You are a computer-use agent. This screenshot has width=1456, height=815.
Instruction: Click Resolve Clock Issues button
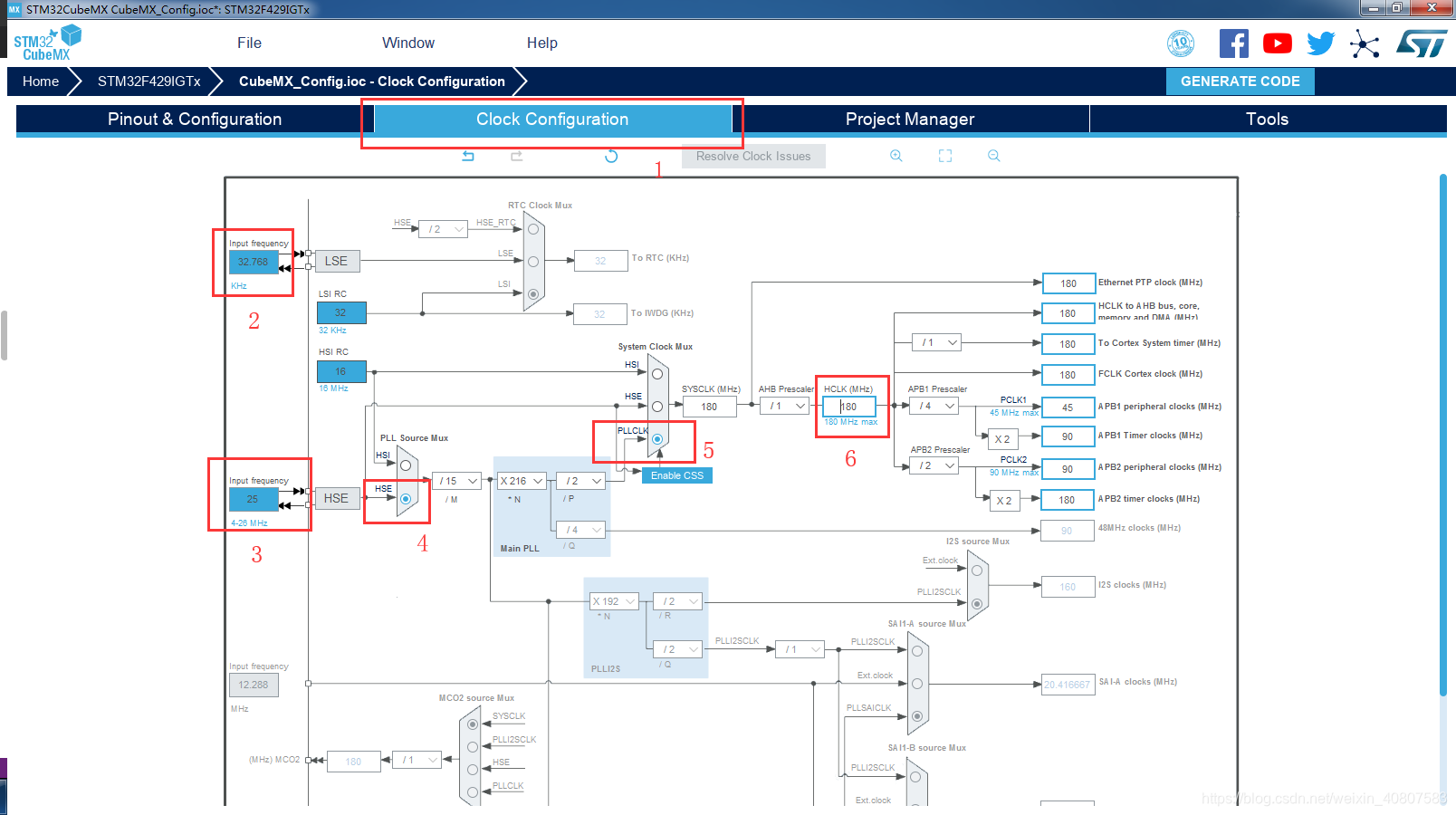pyautogui.click(x=753, y=156)
